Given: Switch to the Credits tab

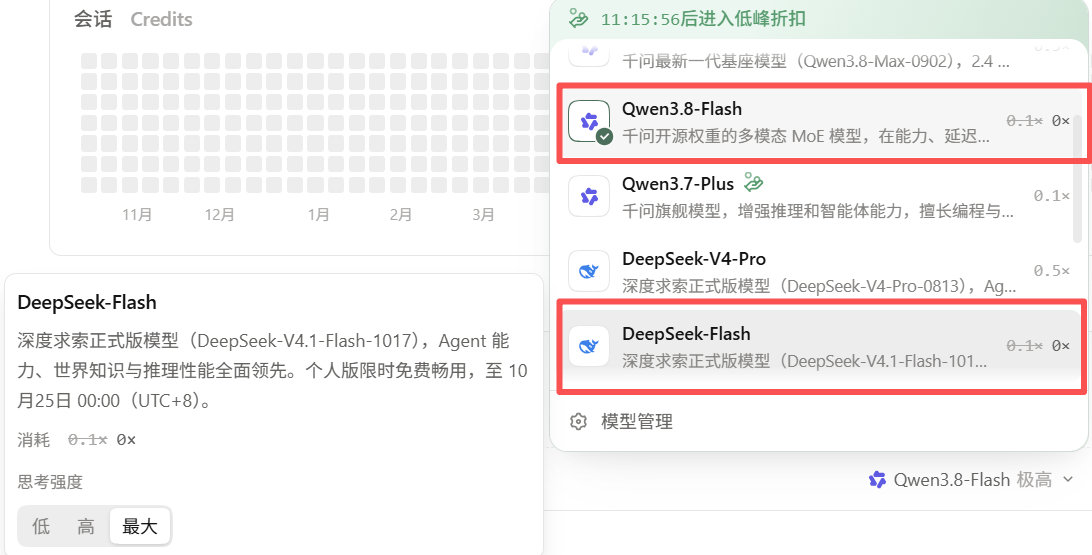Looking at the screenshot, I should click(162, 19).
